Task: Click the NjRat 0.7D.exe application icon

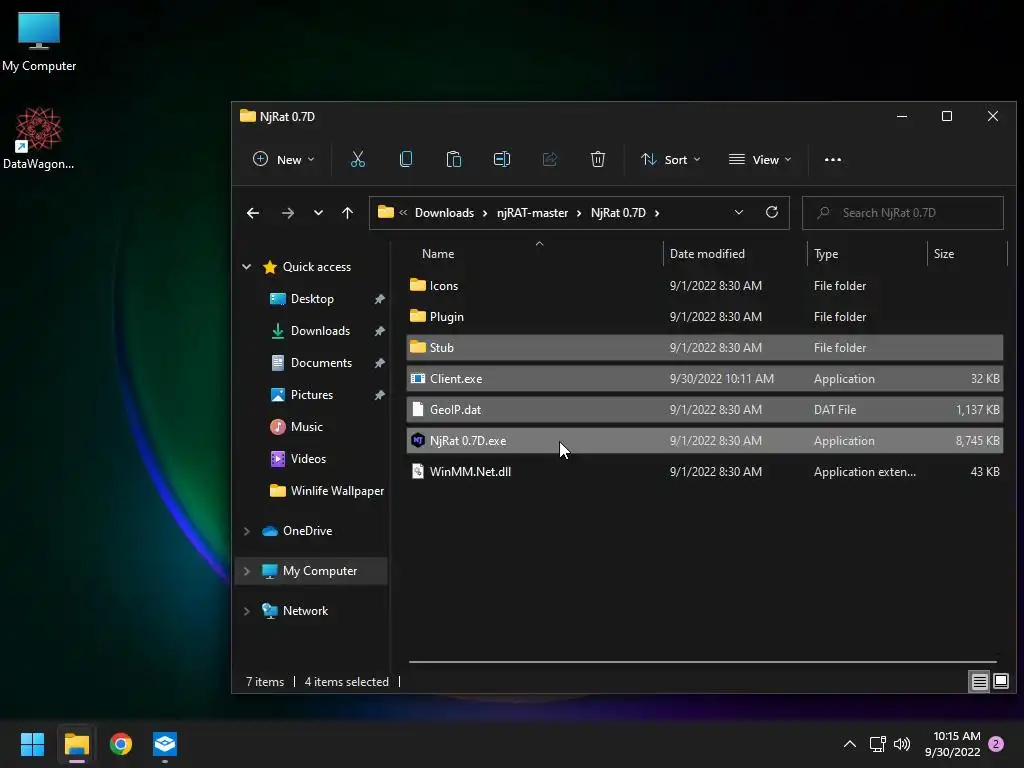Action: tap(417, 440)
